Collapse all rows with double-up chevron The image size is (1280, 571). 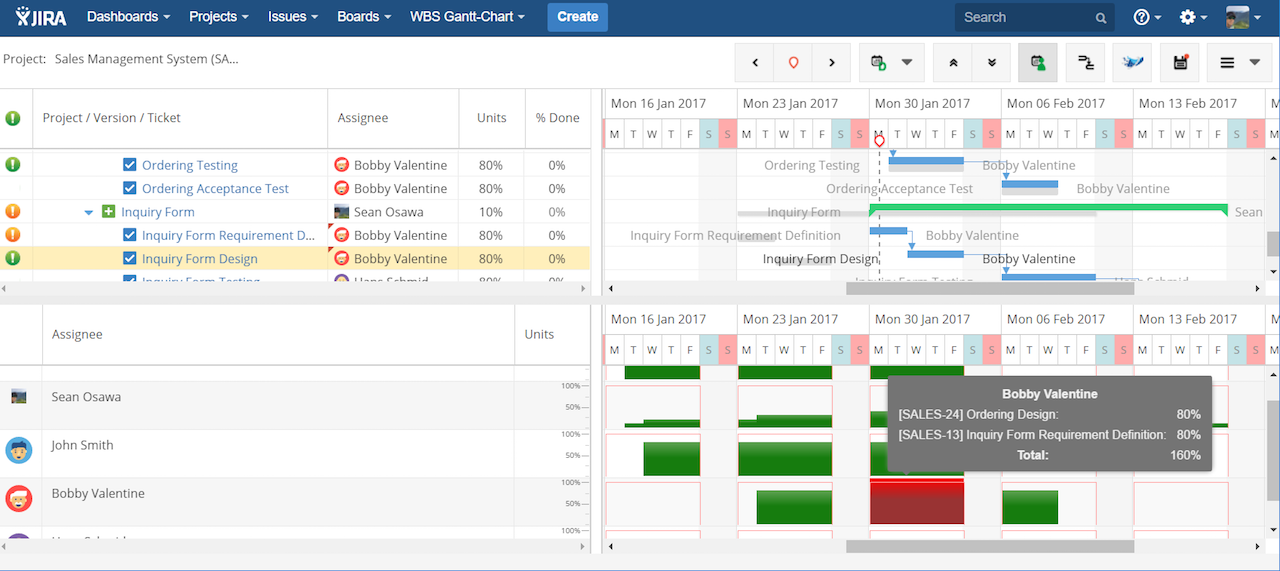tap(953, 63)
